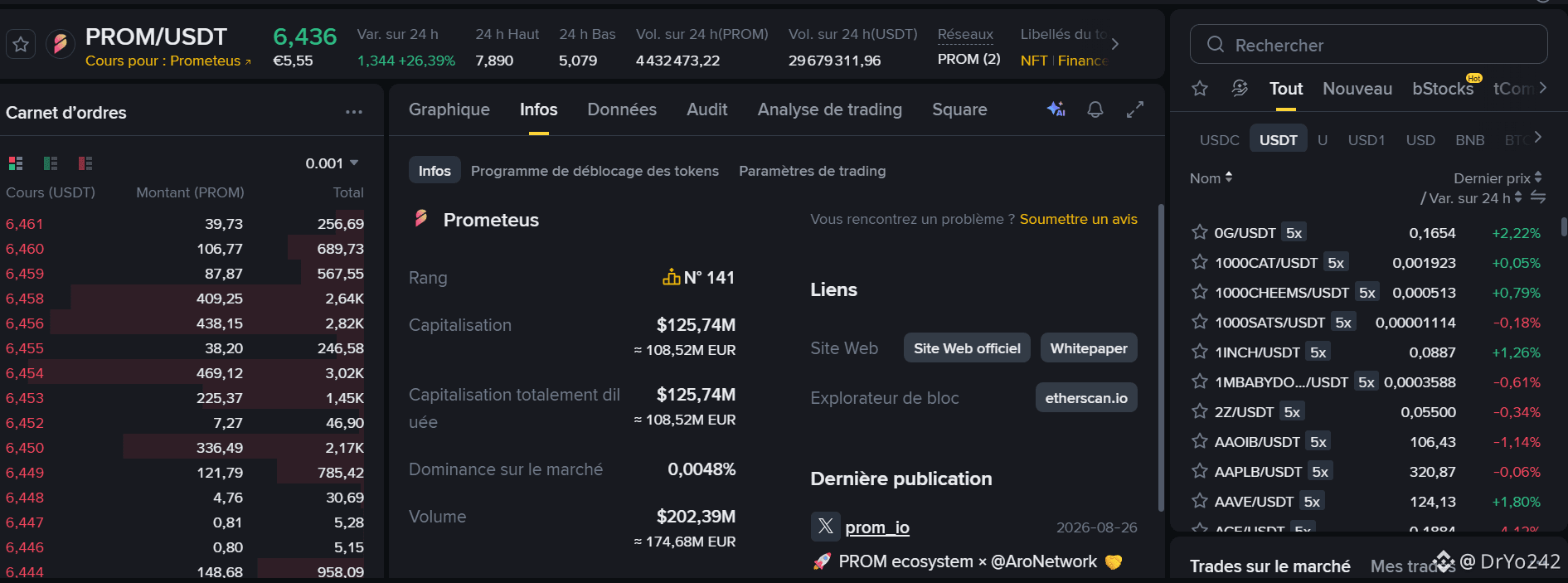This screenshot has height=583, width=1568.
Task: Switch to Graphique tab
Action: (449, 109)
